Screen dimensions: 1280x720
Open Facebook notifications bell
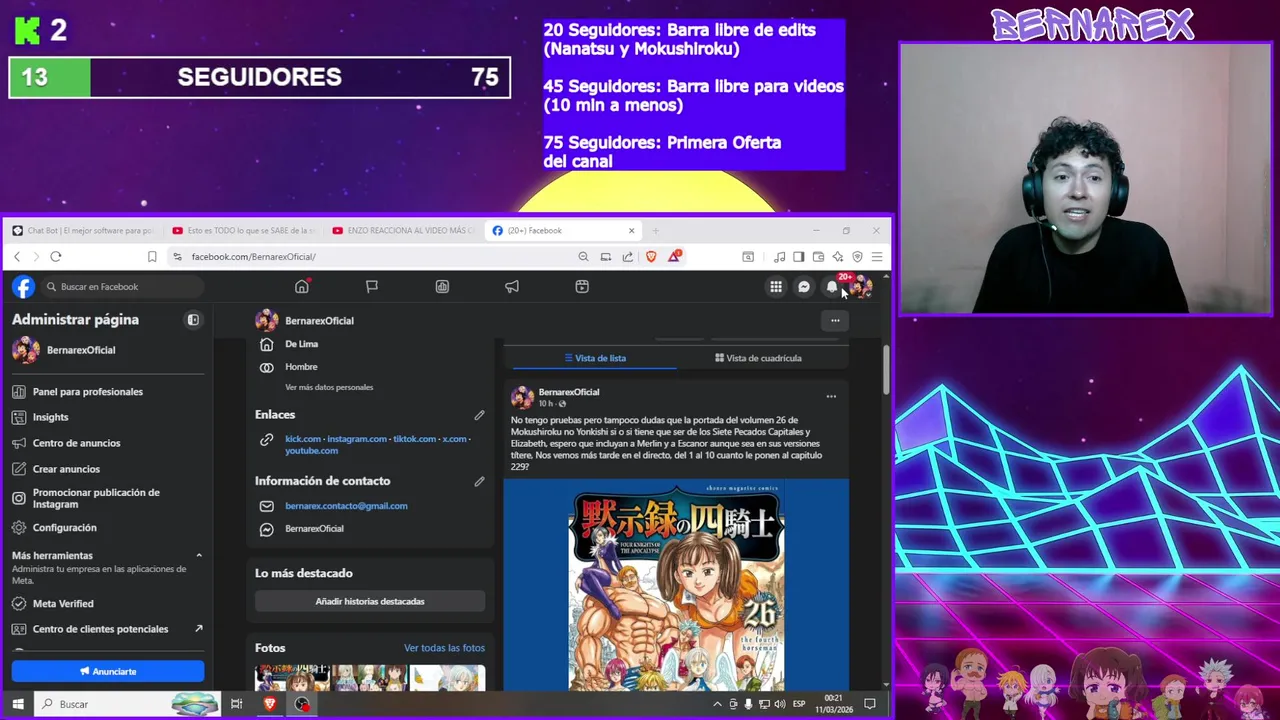pyautogui.click(x=832, y=287)
